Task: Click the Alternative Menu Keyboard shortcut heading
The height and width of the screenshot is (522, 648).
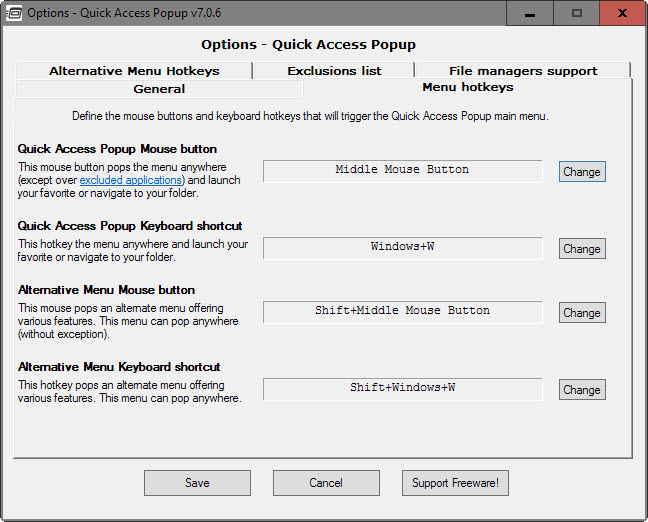Action: 119,367
